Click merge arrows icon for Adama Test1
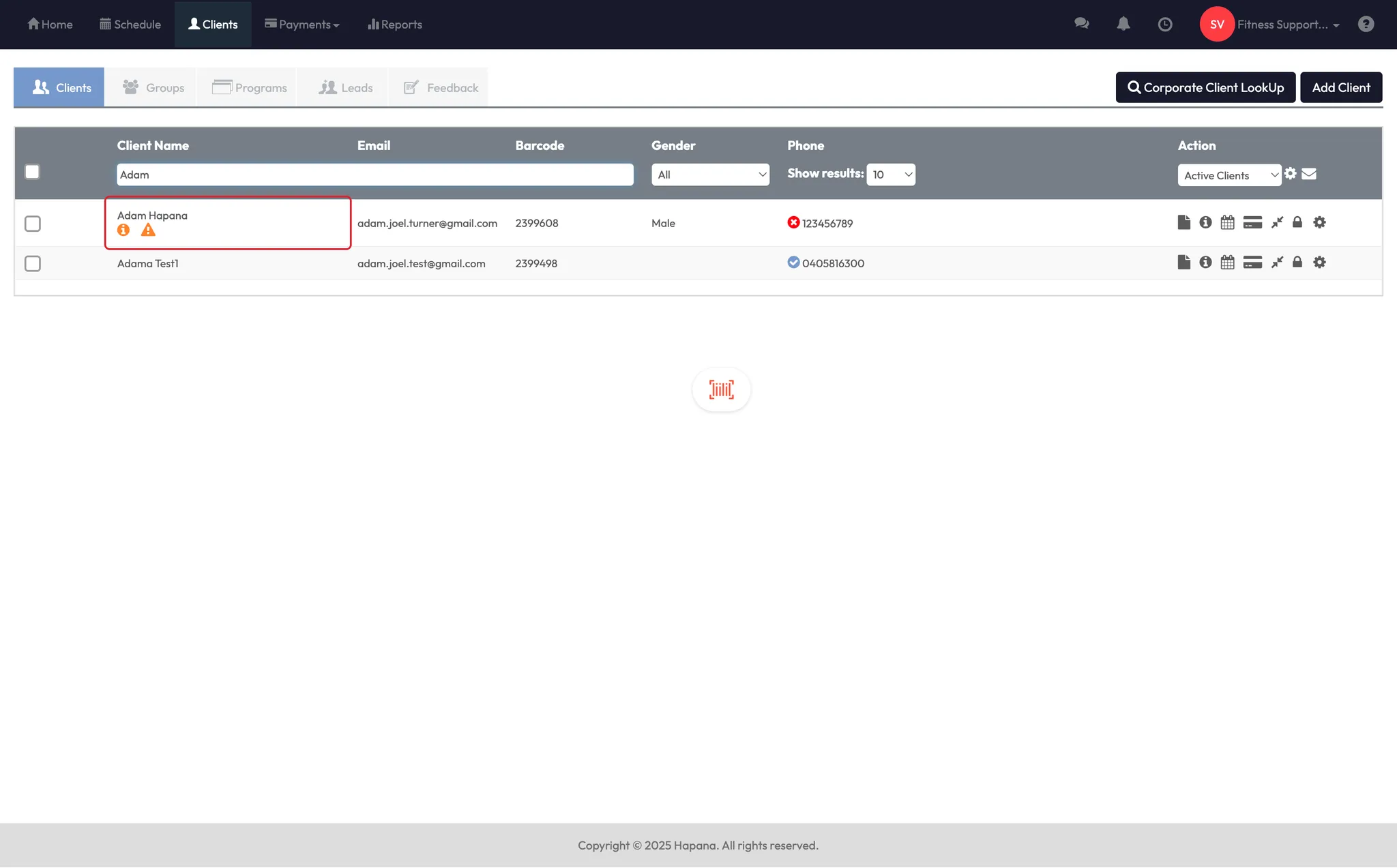This screenshot has height=868, width=1397. tap(1277, 263)
